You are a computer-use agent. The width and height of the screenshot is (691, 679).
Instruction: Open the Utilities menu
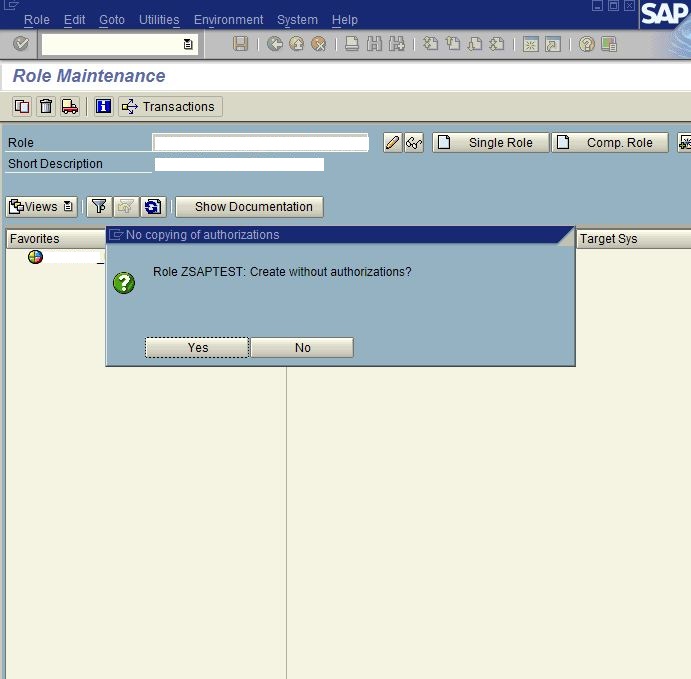[159, 20]
